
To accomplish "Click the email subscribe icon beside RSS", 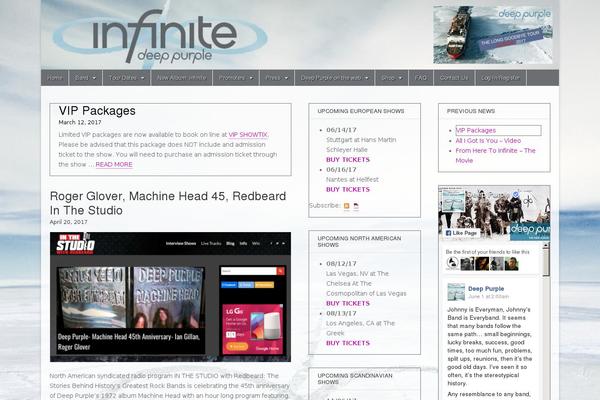I will [x=356, y=206].
